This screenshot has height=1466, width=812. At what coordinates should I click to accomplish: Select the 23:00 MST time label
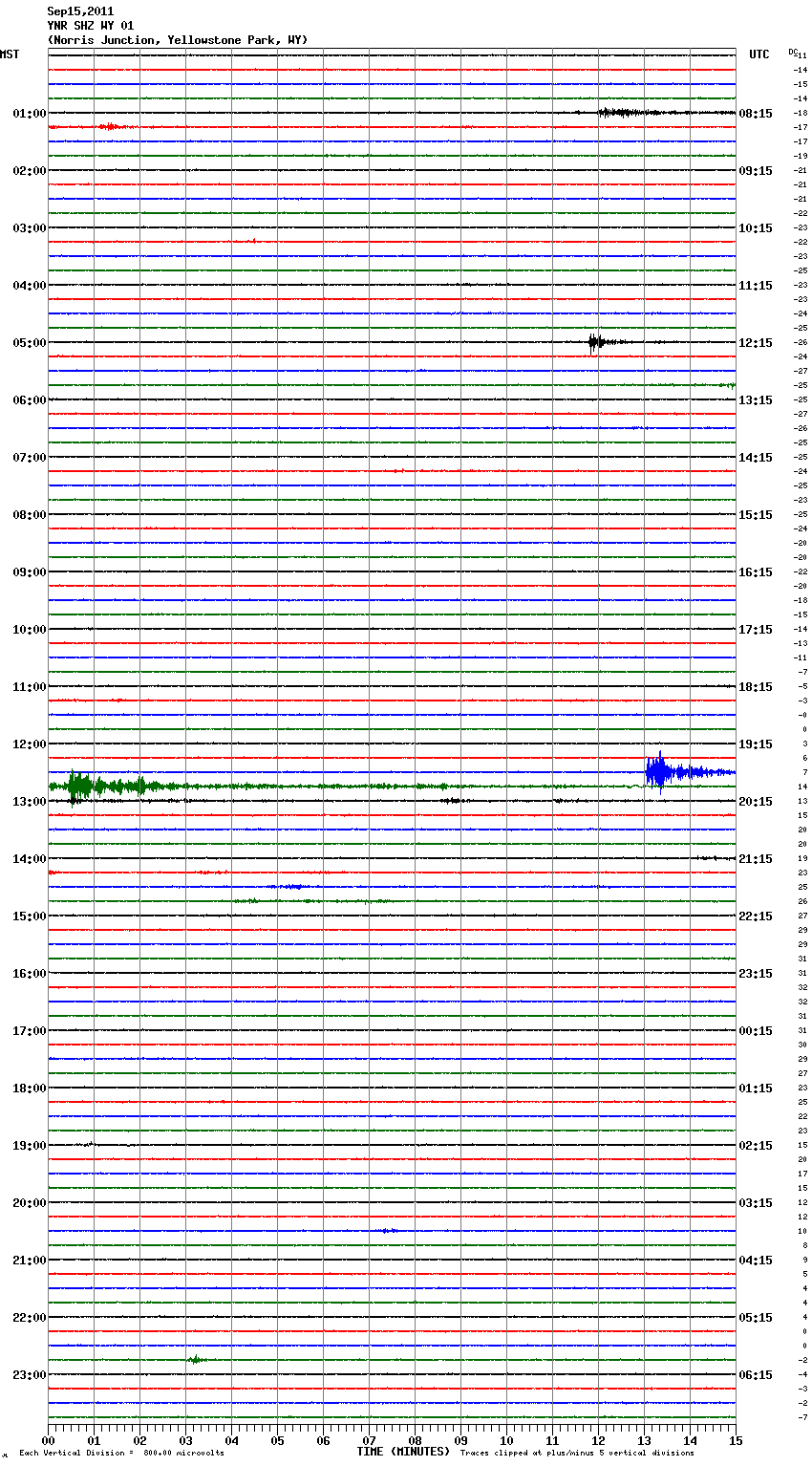[x=30, y=1375]
